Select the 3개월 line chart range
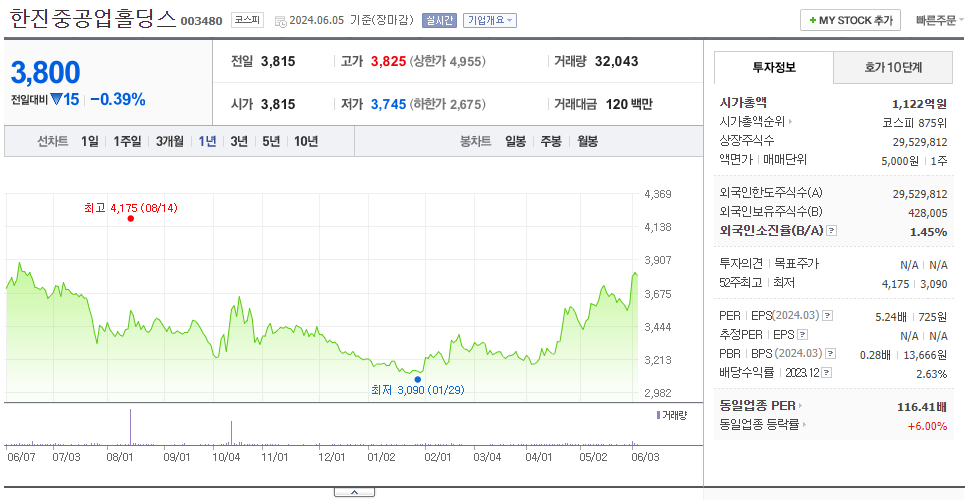The height and width of the screenshot is (500, 968). tap(170, 141)
